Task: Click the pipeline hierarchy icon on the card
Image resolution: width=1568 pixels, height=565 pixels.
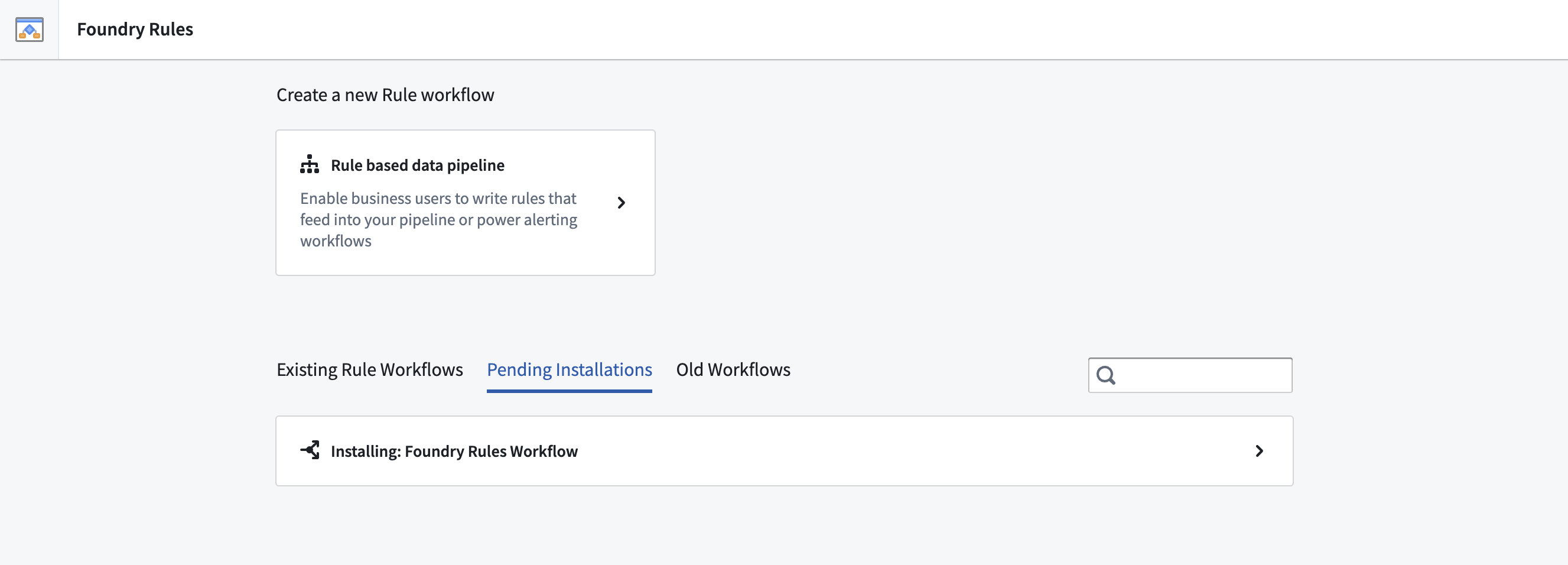Action: [309, 164]
